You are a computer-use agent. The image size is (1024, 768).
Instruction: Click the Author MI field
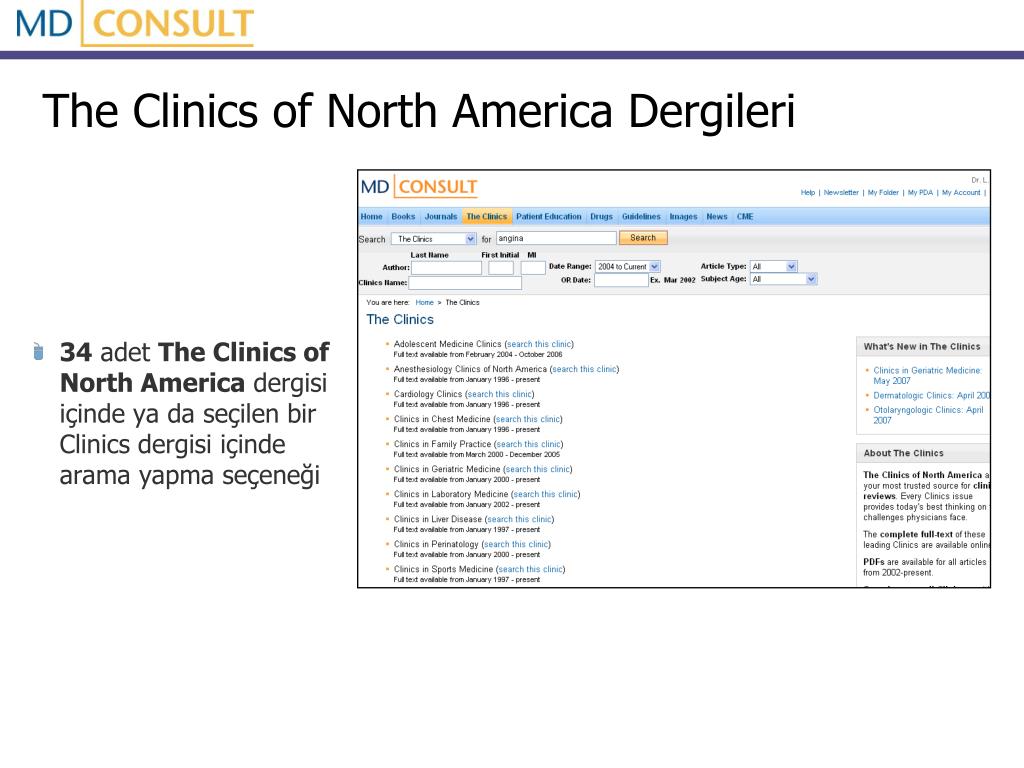(x=533, y=268)
